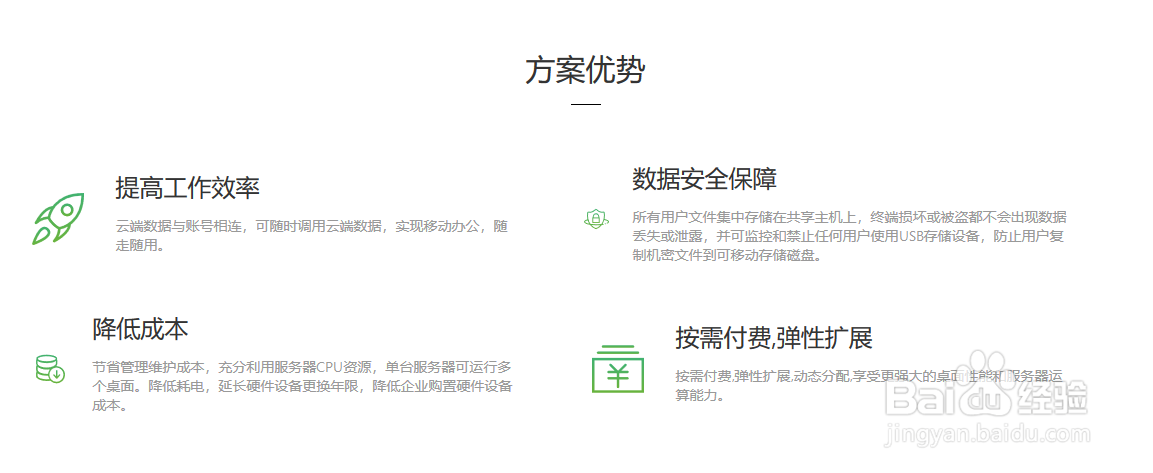The height and width of the screenshot is (473, 1153).
Task: Click the 方案优势 section title
Action: (585, 71)
